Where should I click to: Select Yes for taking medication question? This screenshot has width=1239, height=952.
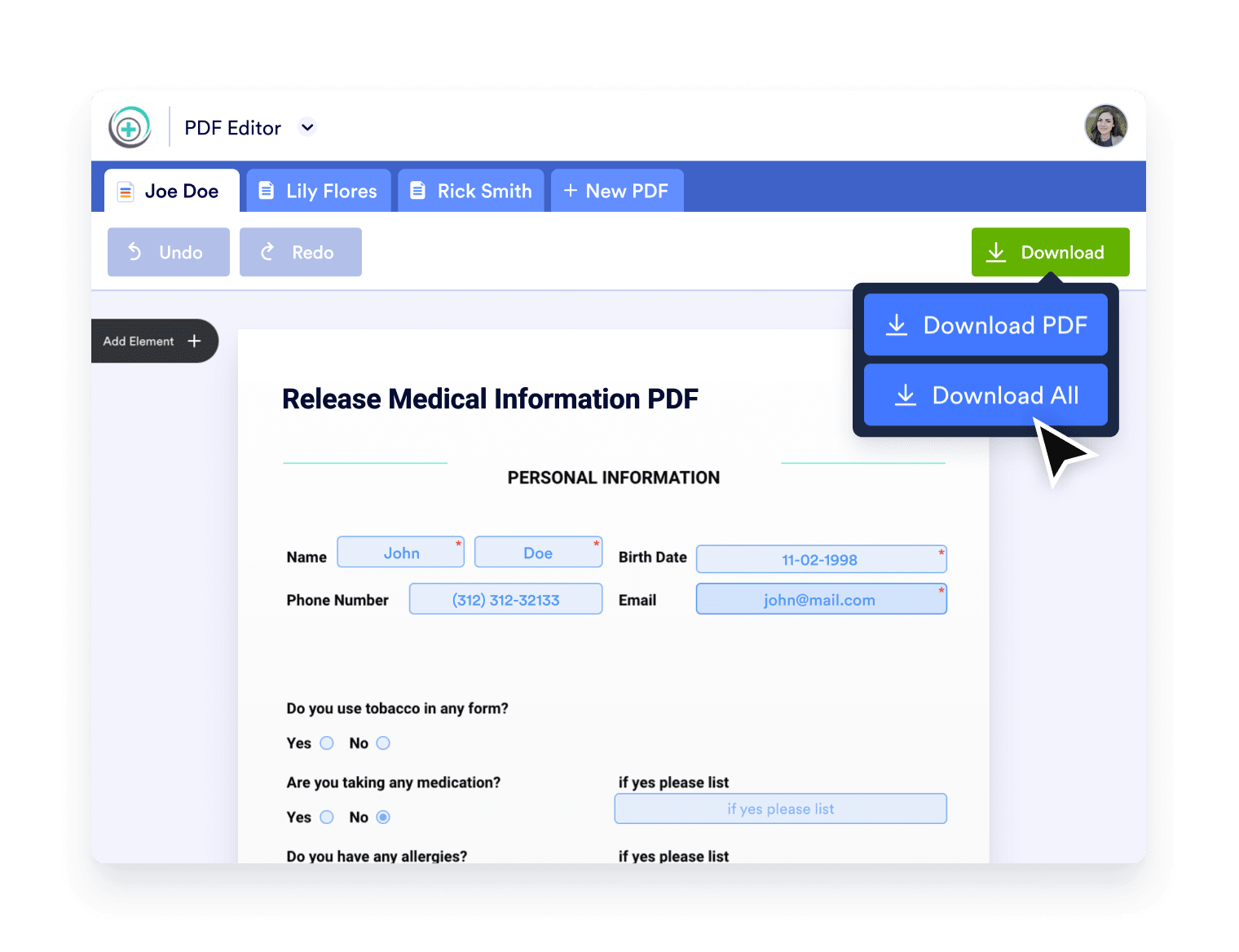click(327, 817)
